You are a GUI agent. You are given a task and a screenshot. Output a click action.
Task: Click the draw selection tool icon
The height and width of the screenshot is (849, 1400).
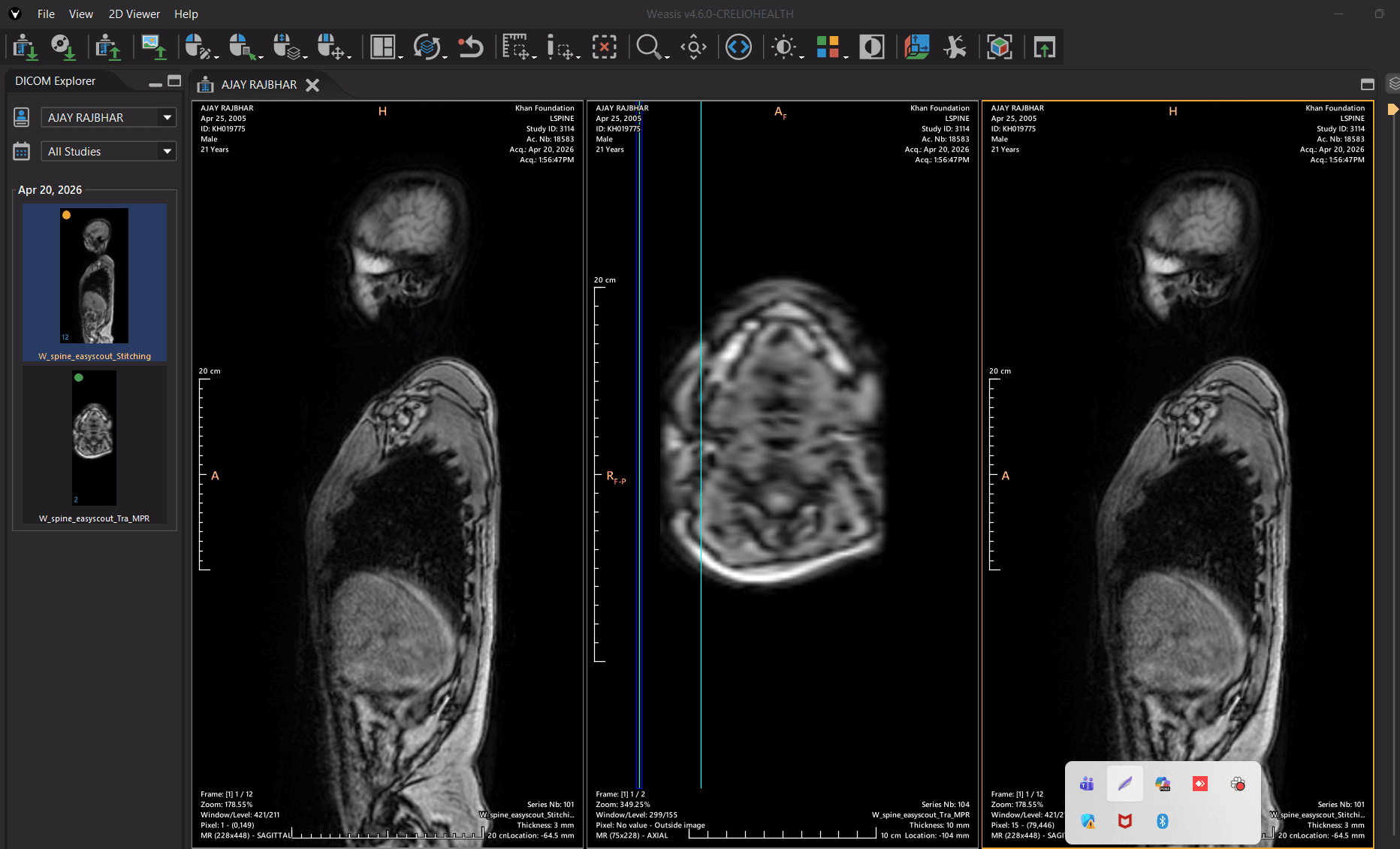coord(563,47)
